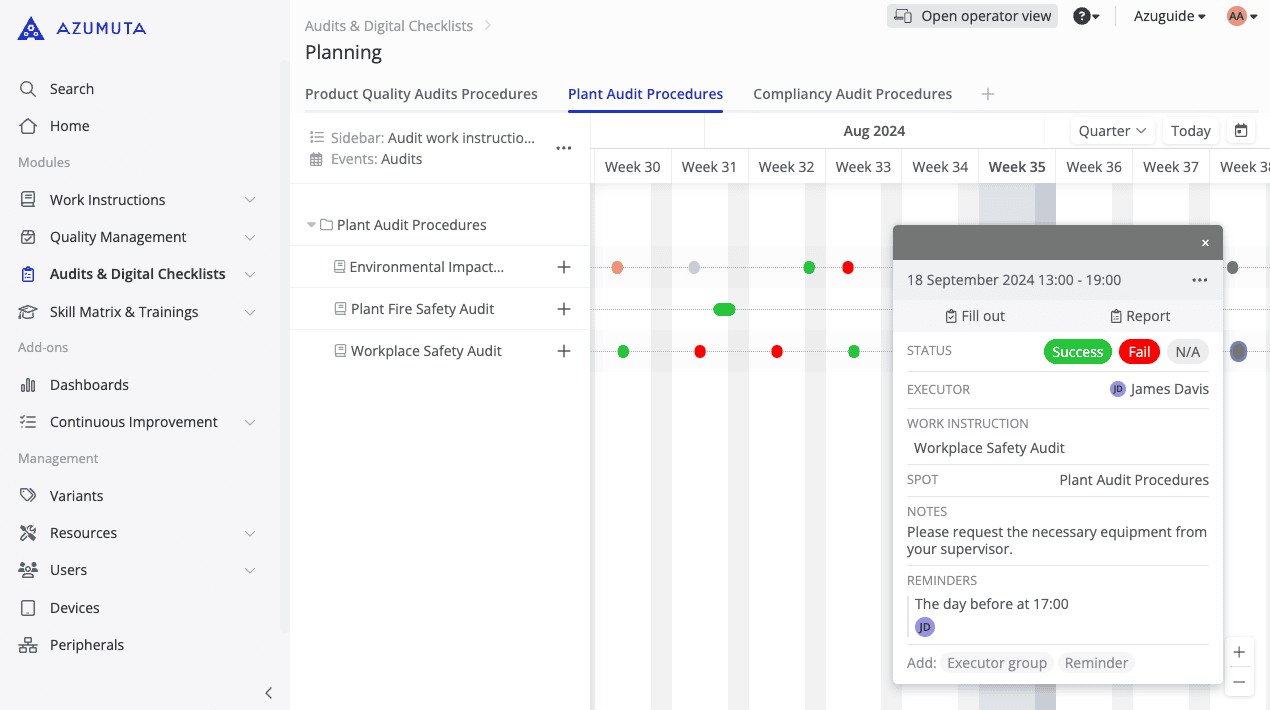Collapse the left sidebar arrow
The width and height of the screenshot is (1270, 710).
pyautogui.click(x=268, y=693)
